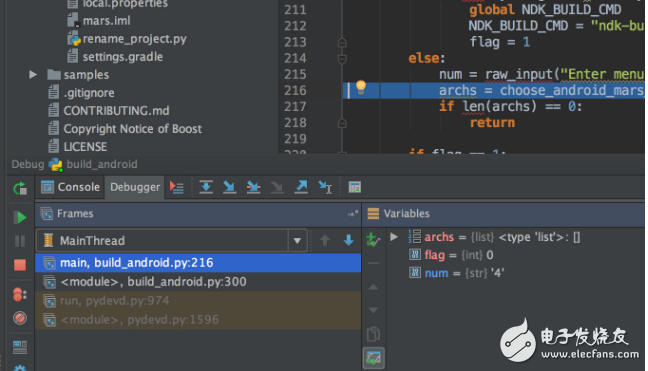Show execution point toolbar icon

click(x=177, y=188)
